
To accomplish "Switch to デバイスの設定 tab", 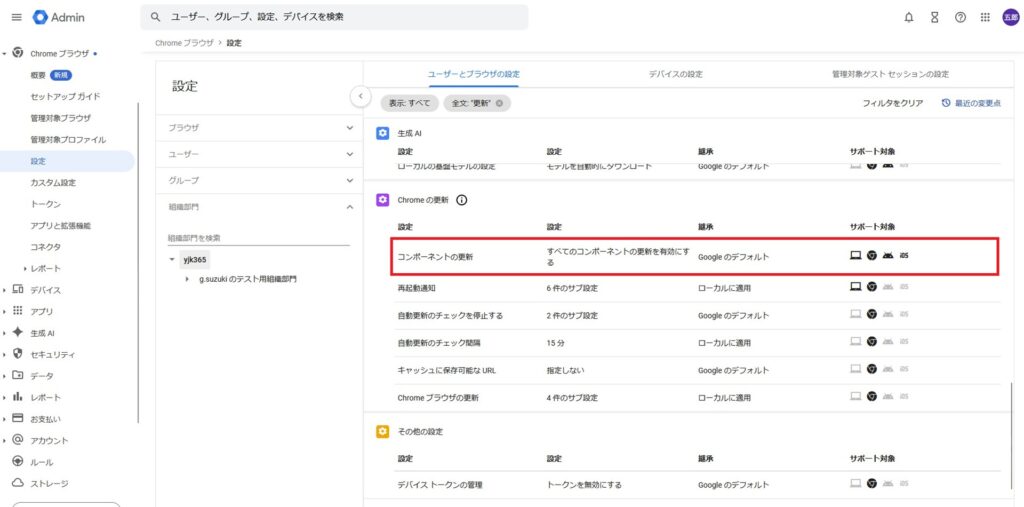I will pyautogui.click(x=675, y=74).
